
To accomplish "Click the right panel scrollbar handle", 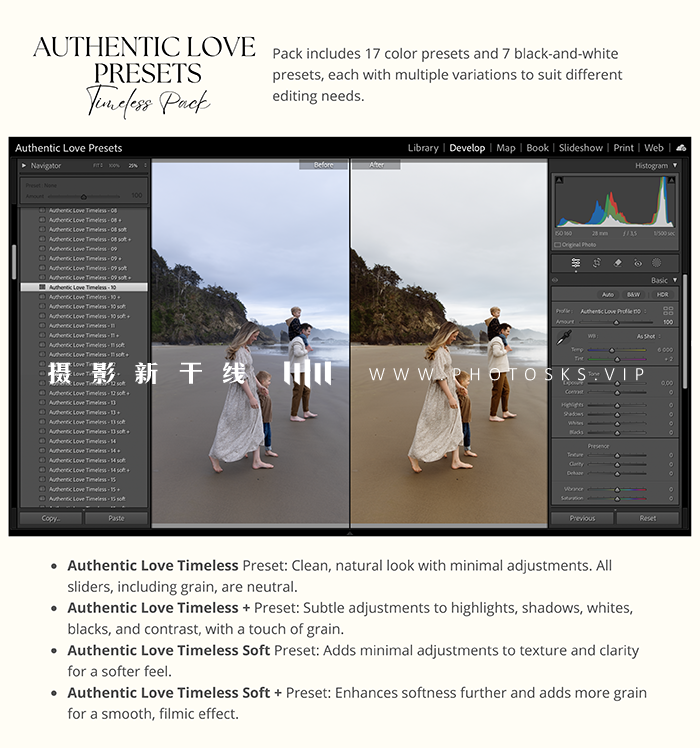I will [x=685, y=331].
